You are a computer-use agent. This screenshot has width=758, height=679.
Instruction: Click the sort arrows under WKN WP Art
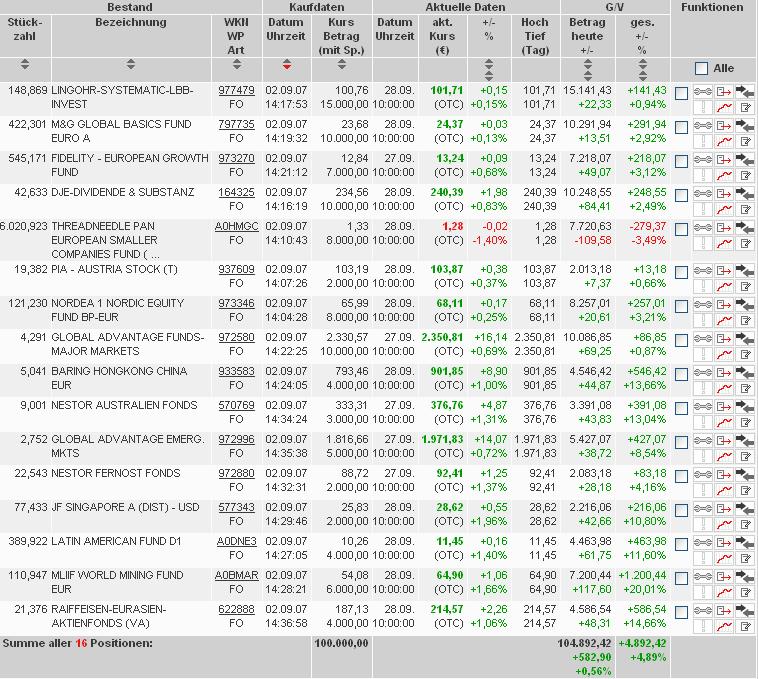tap(236, 64)
